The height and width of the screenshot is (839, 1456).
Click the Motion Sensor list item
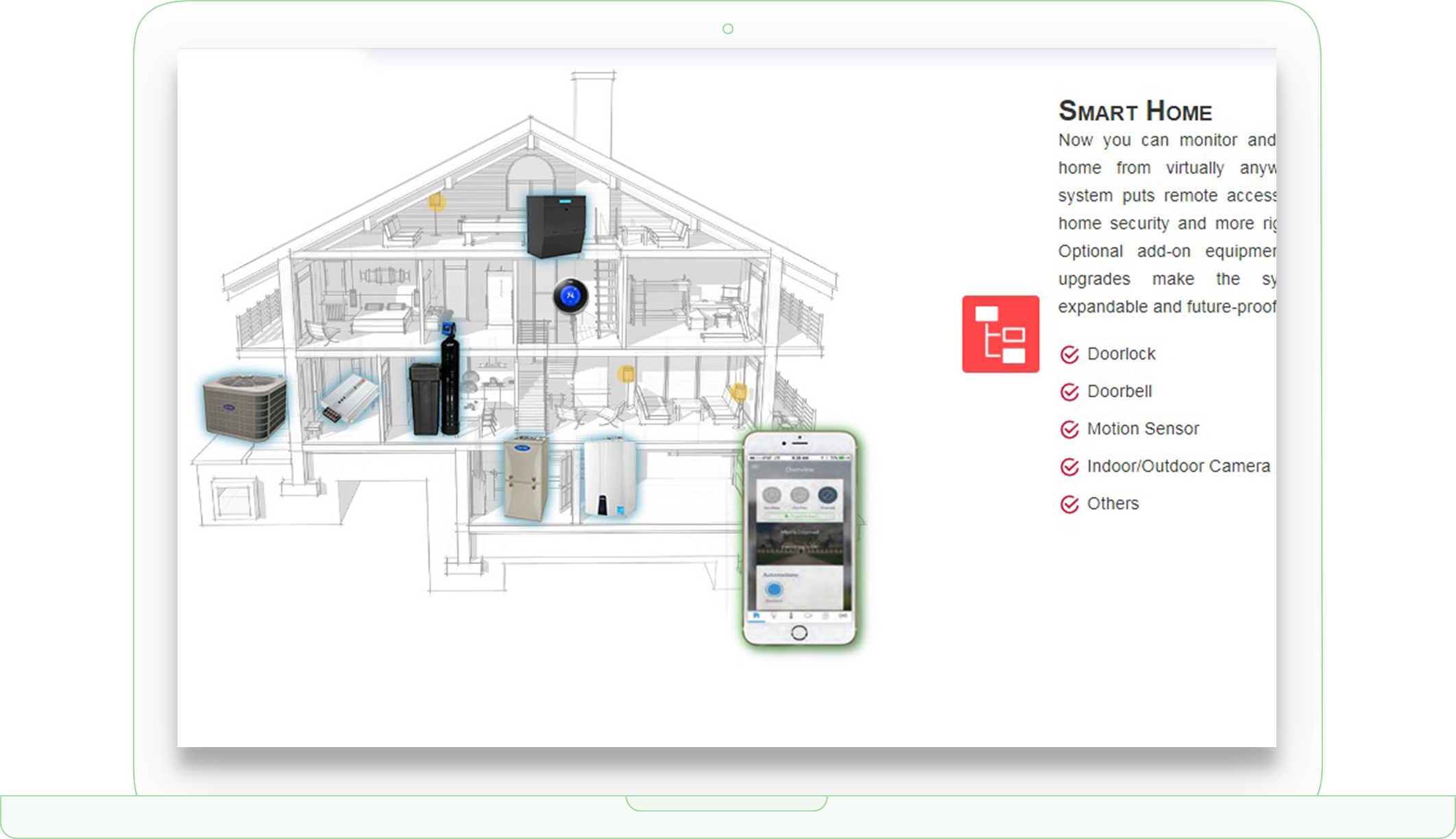pos(1143,429)
